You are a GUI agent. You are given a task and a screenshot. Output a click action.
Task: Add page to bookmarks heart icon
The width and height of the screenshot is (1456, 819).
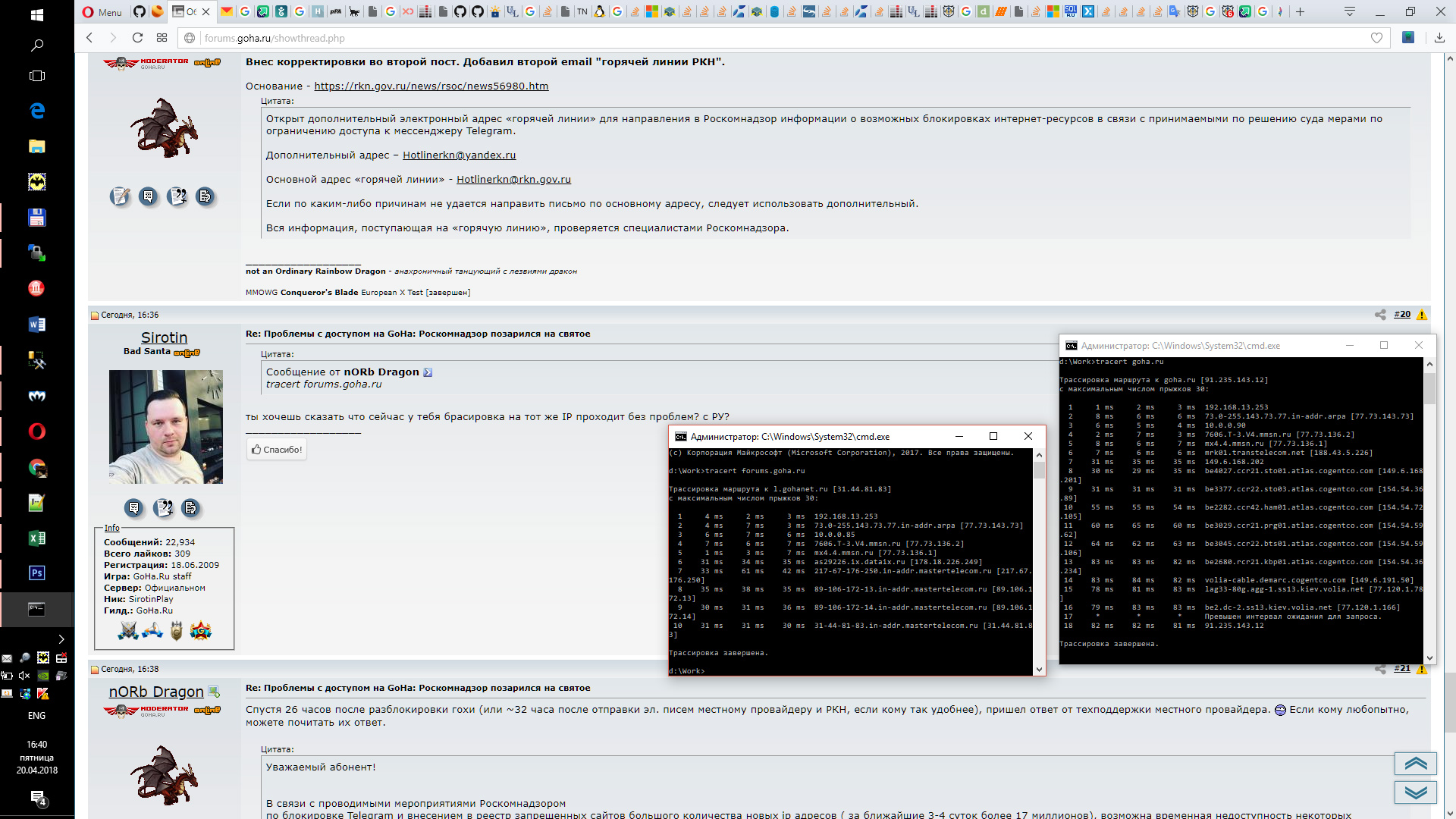(1376, 38)
